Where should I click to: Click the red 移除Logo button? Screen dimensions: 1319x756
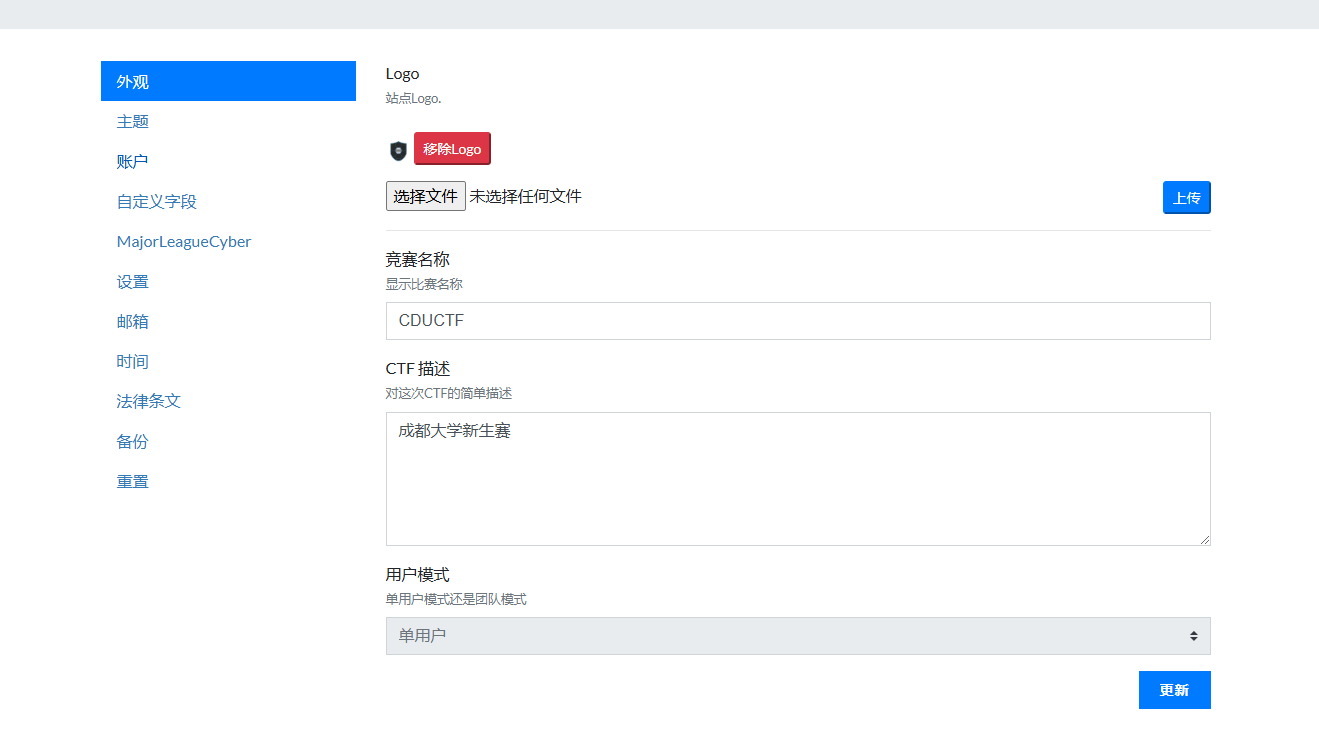(452, 149)
